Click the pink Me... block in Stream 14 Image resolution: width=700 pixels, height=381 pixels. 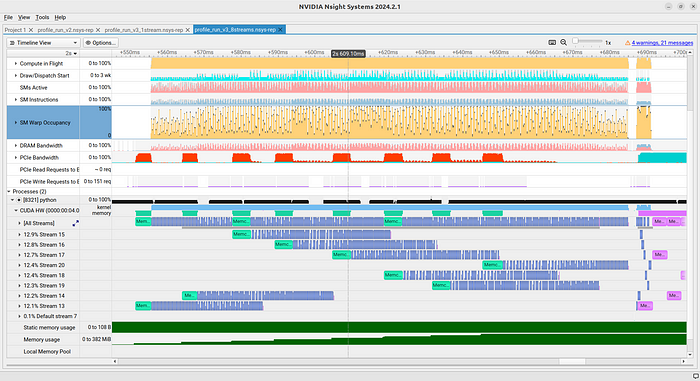[x=674, y=296]
